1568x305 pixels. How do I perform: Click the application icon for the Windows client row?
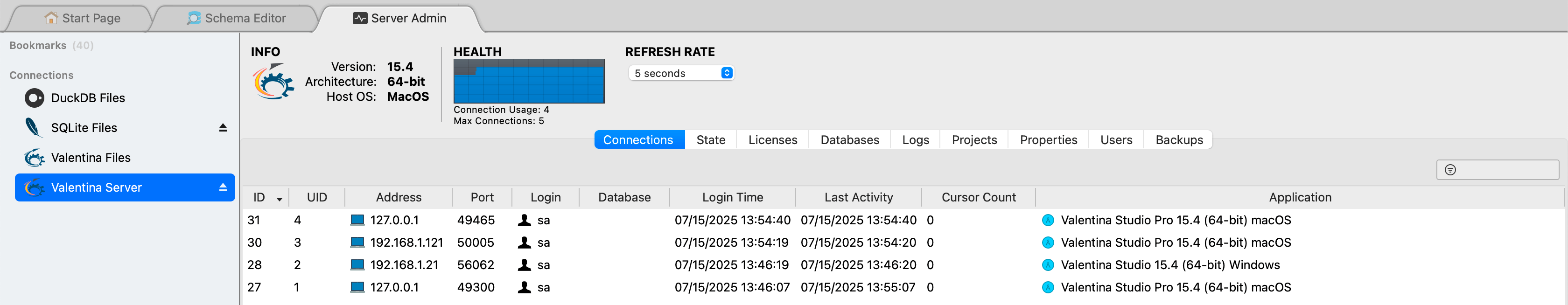(x=1048, y=265)
